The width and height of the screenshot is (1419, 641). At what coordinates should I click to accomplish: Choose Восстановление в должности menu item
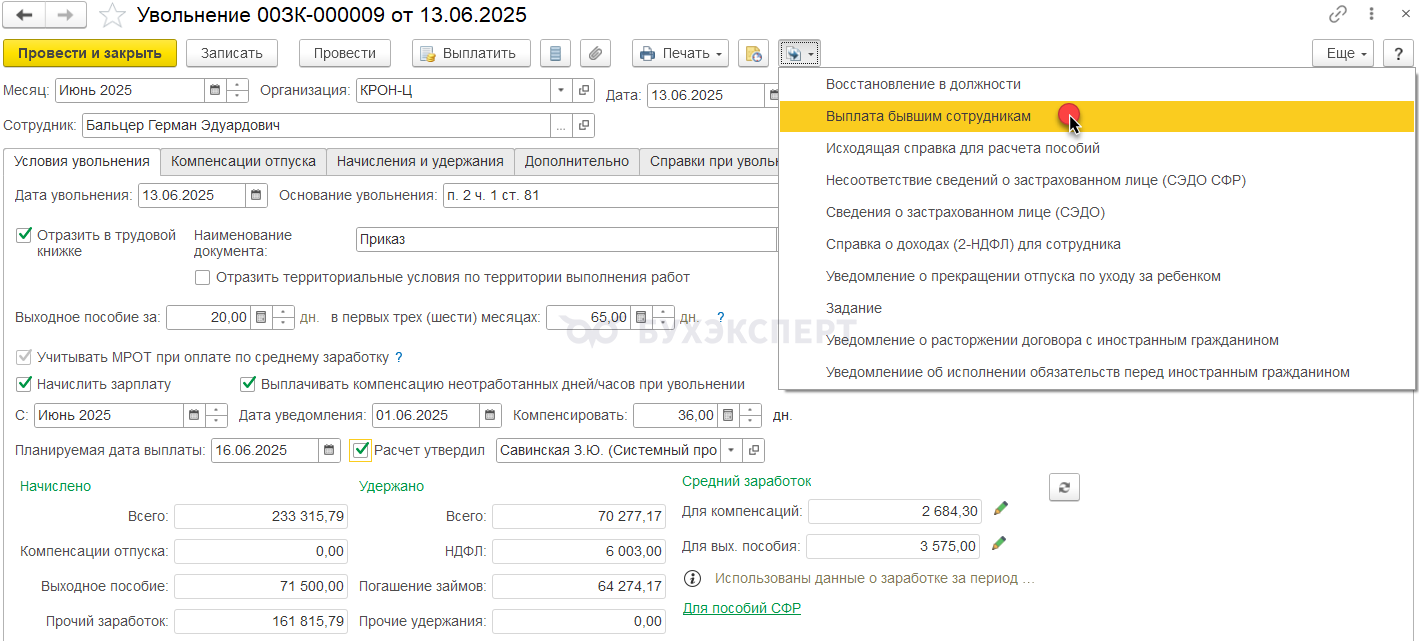pos(1097,84)
